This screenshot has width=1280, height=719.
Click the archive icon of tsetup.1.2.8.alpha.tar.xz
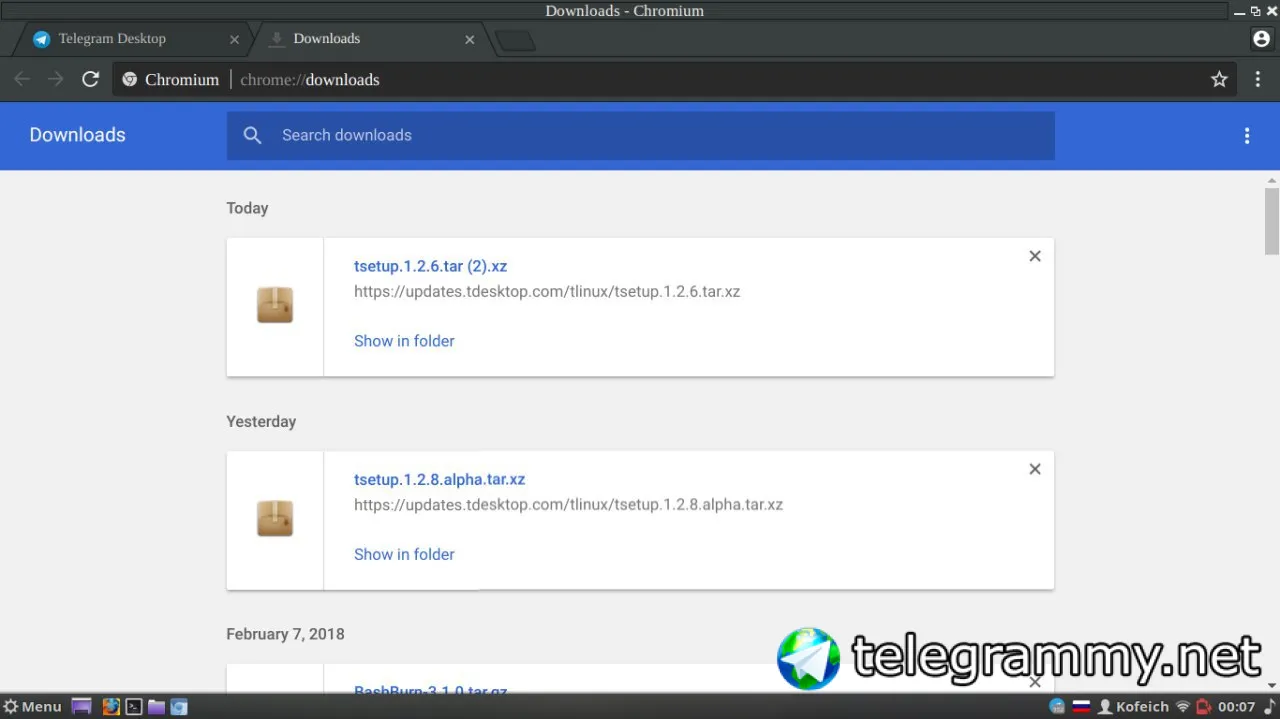[275, 518]
